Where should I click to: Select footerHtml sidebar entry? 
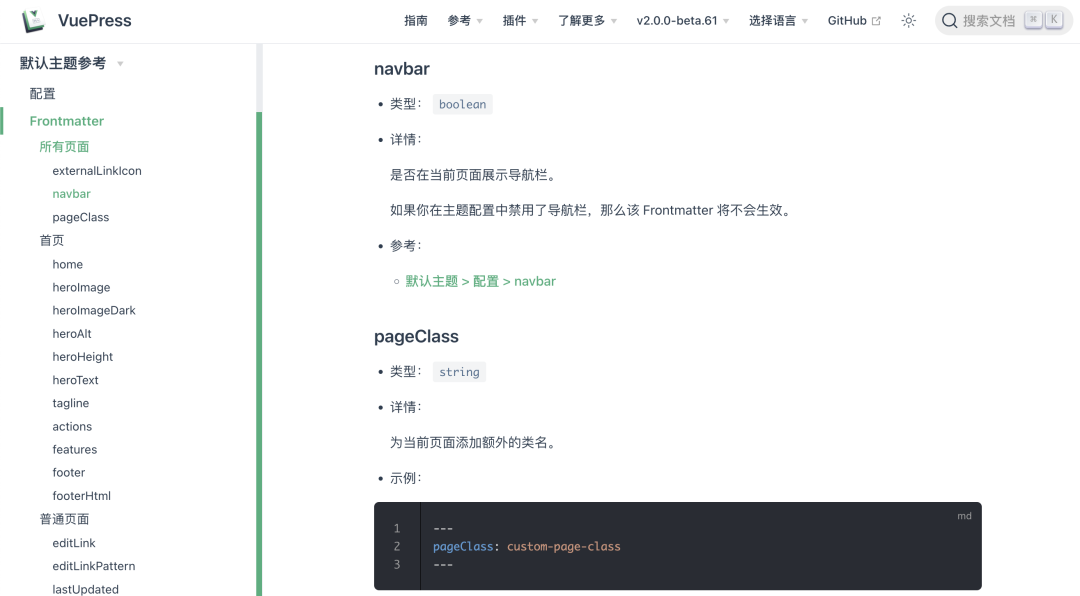pyautogui.click(x=82, y=496)
